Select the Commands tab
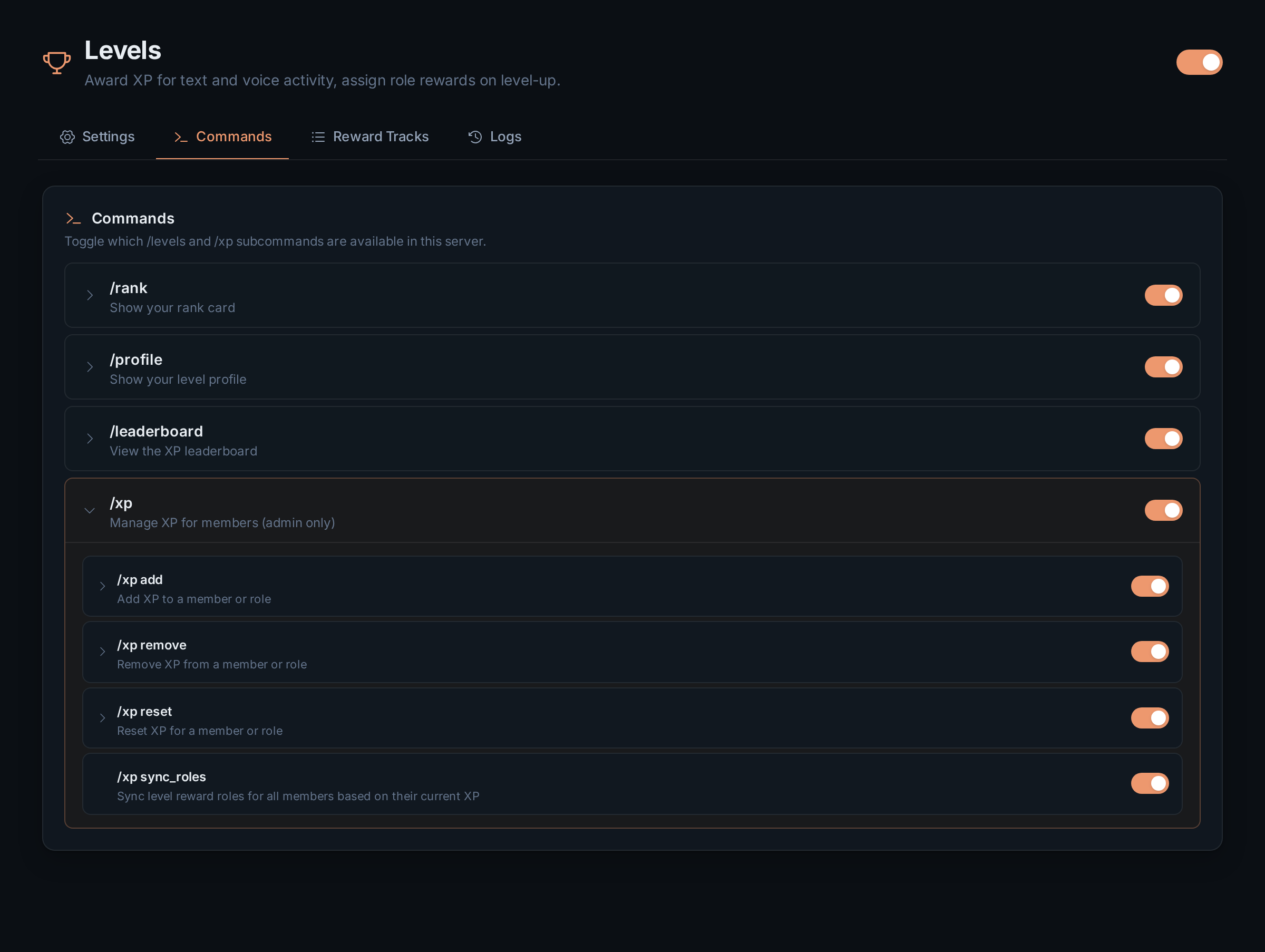This screenshot has height=952, width=1265. (222, 137)
